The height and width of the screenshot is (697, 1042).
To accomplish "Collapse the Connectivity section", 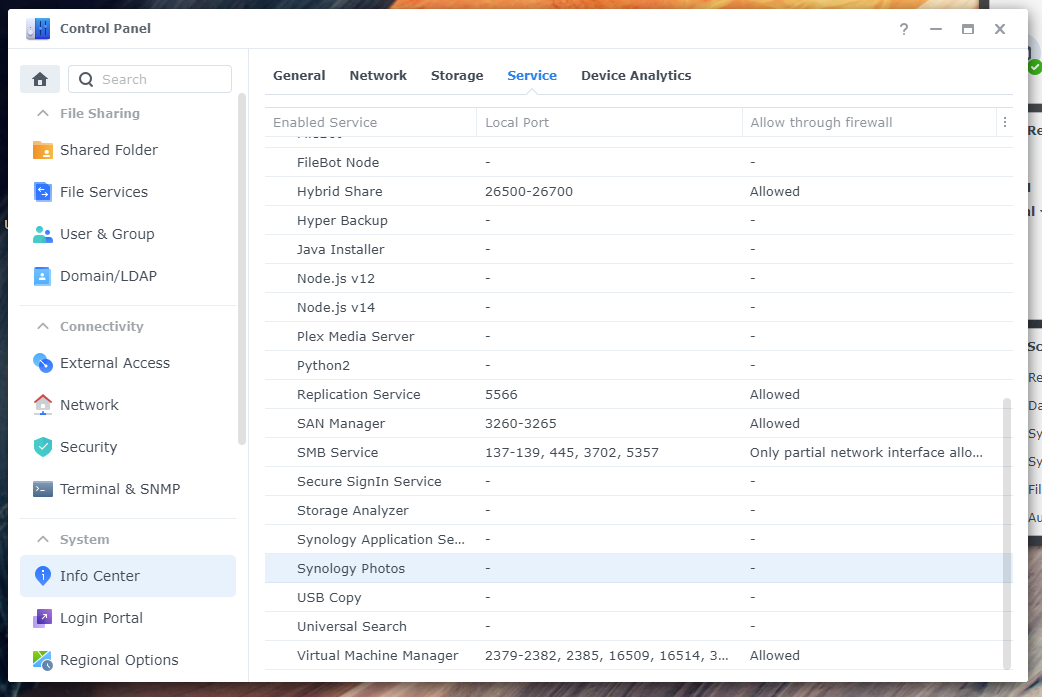I will point(43,326).
